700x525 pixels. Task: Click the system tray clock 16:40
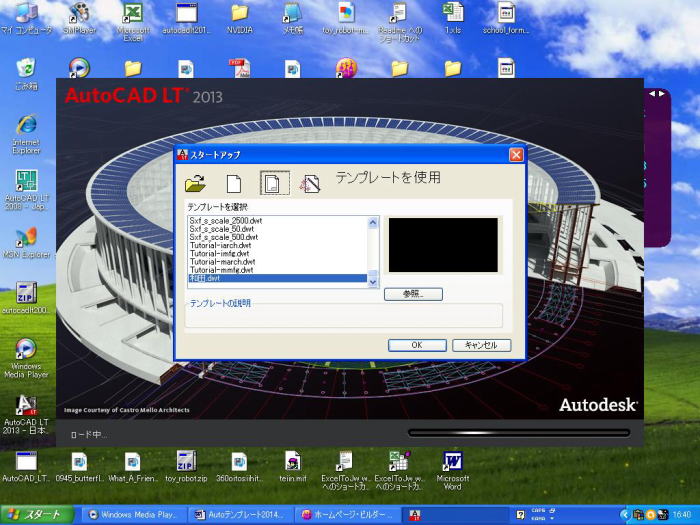(x=681, y=515)
